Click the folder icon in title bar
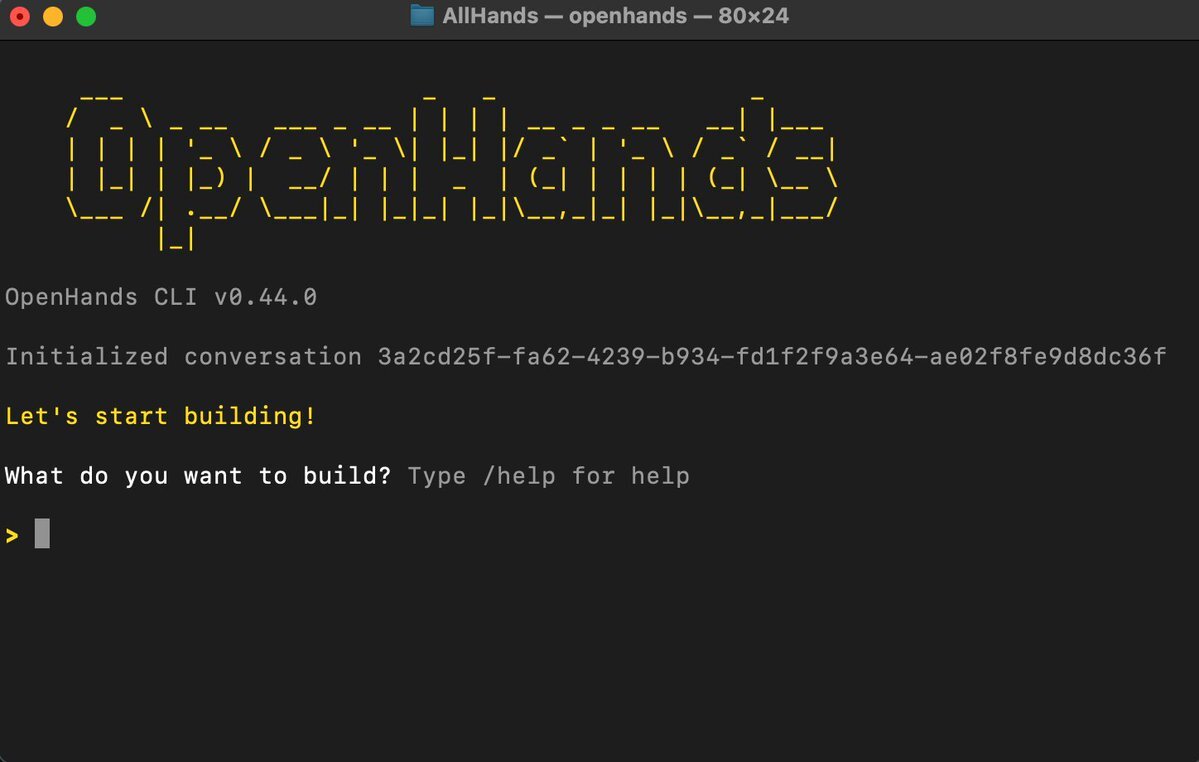 click(422, 15)
